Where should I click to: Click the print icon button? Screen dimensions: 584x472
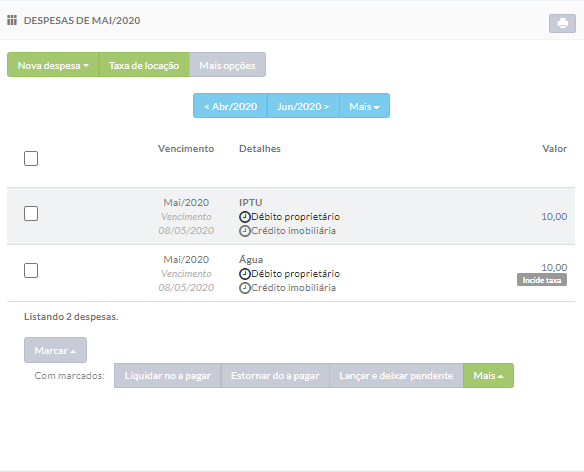pyautogui.click(x=562, y=23)
